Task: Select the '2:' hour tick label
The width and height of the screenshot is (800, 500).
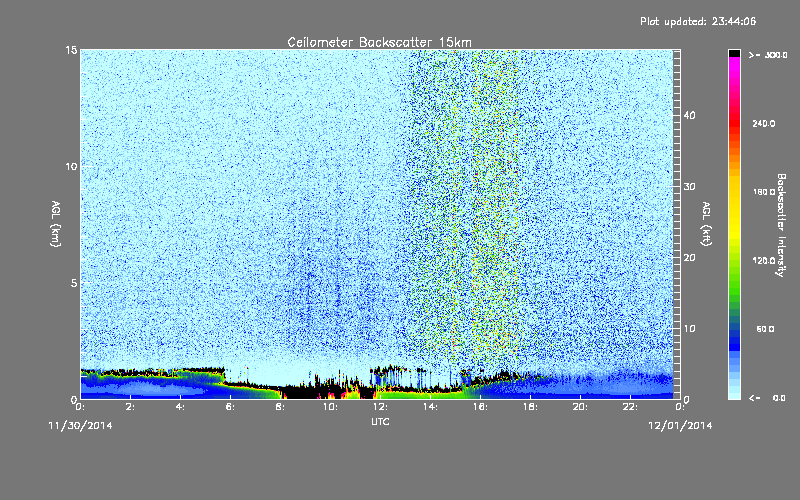Action: (x=130, y=407)
